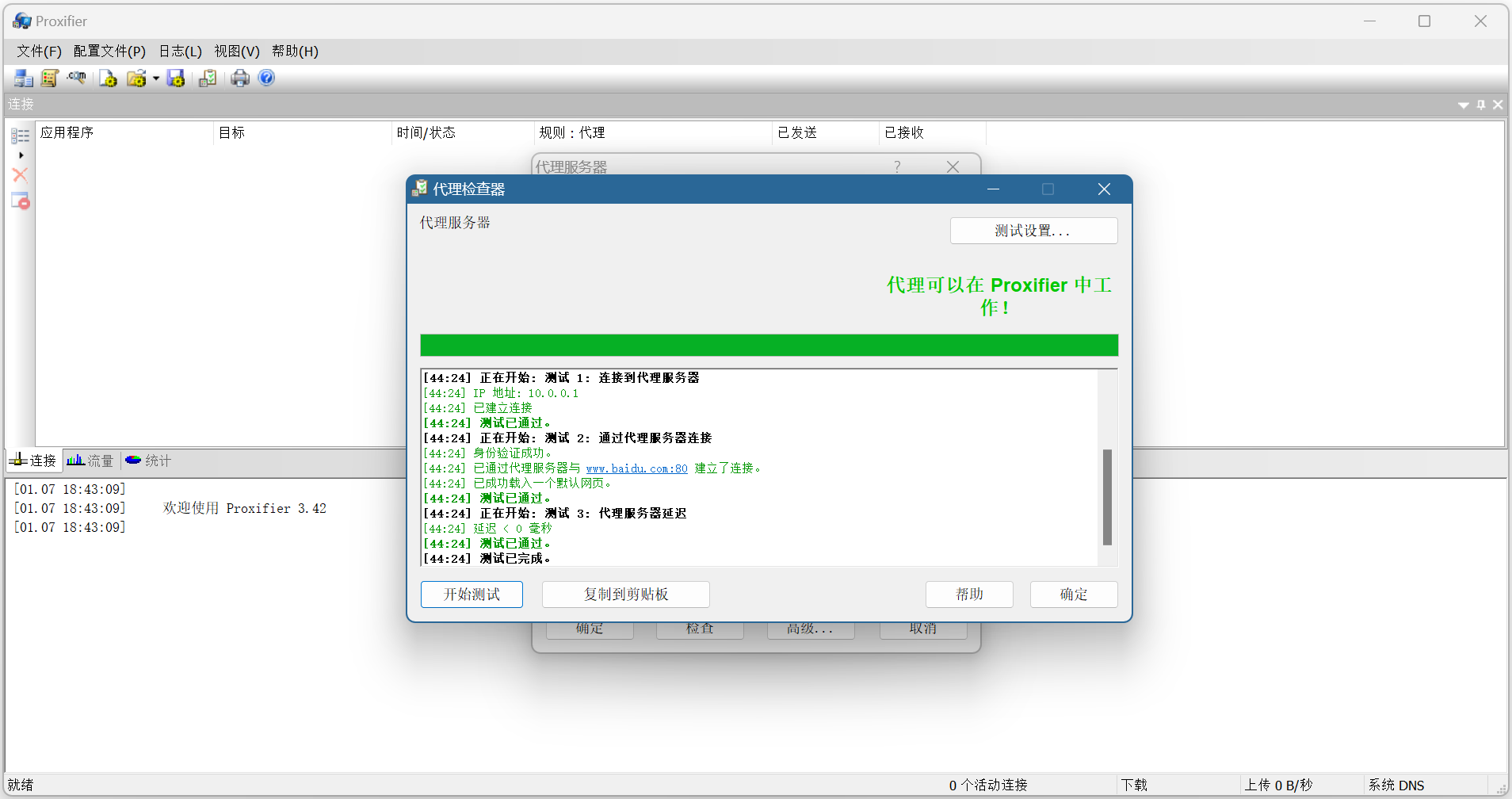Switch to the 统计 tab
Viewport: 1512px width, 799px height.
[x=149, y=461]
